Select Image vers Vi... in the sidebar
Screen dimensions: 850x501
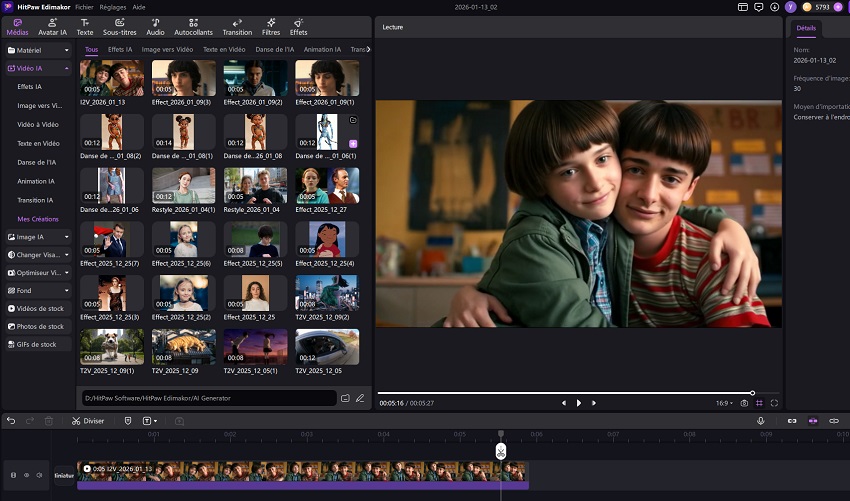[40, 106]
